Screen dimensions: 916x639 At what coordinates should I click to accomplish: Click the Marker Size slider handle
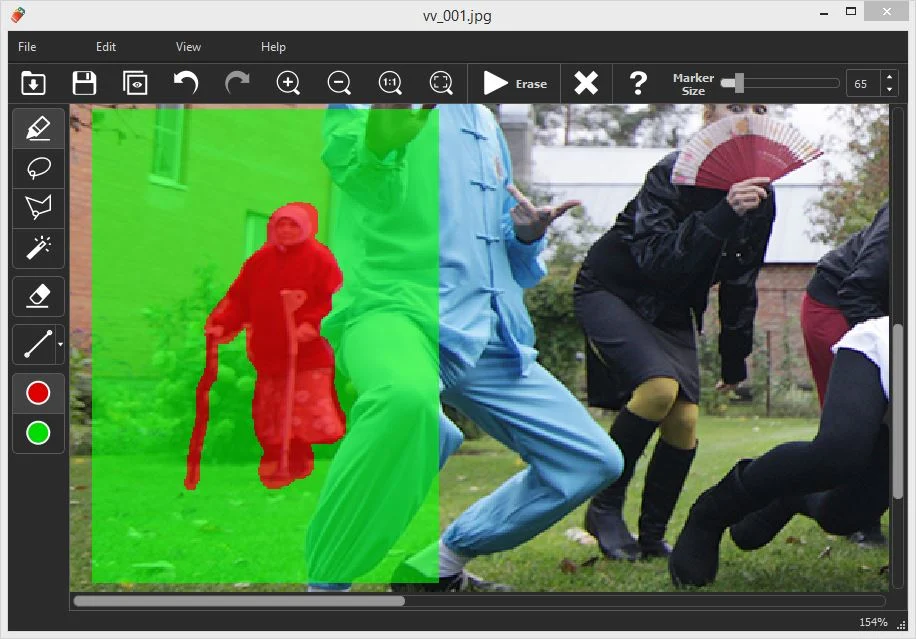click(x=738, y=83)
